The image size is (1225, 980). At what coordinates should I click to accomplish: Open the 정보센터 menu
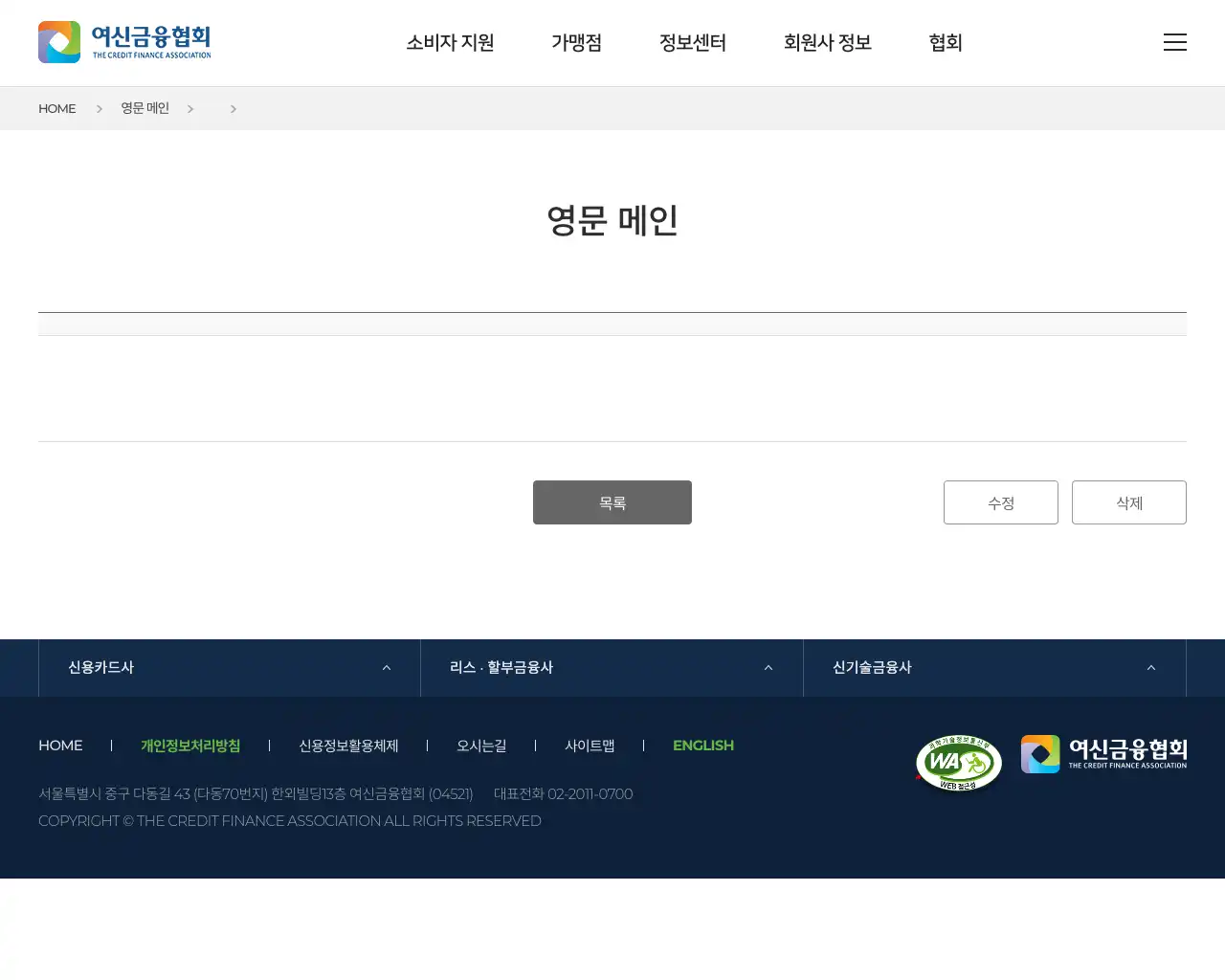click(x=693, y=42)
